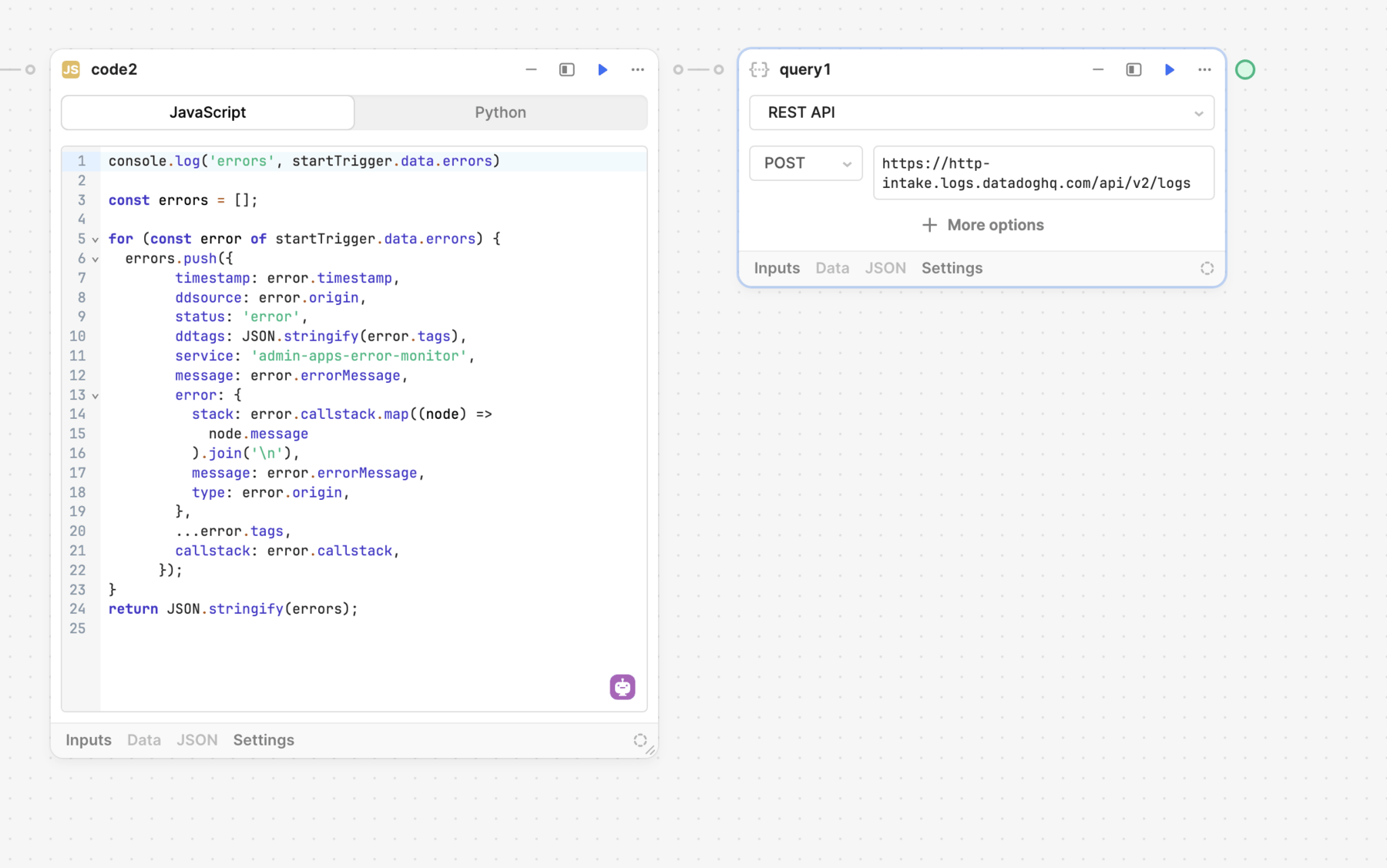Click the '...error.tags' spread line
Viewport: 1387px width, 868px height.
tap(233, 531)
